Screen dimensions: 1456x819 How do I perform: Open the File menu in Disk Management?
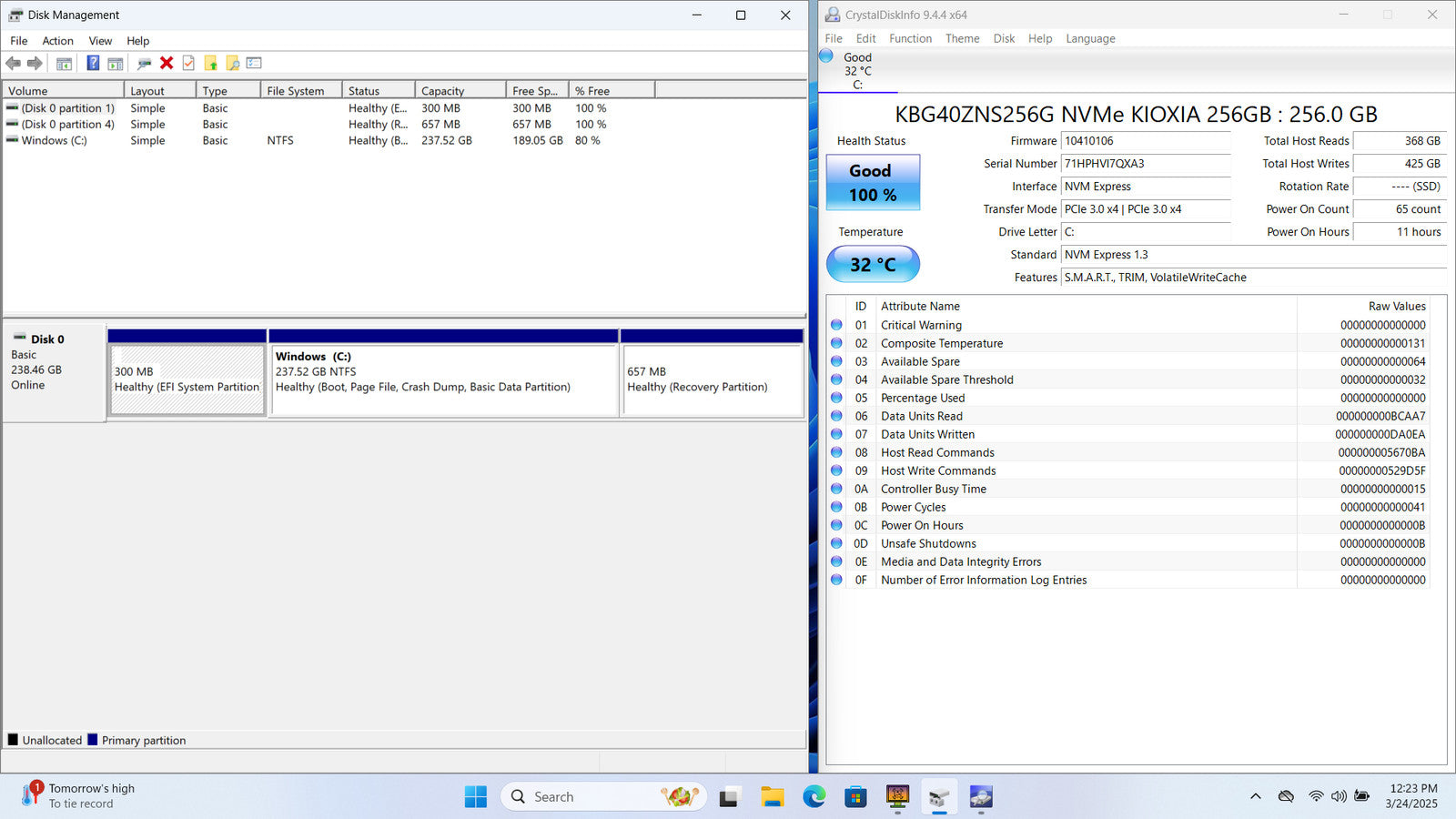pyautogui.click(x=19, y=40)
